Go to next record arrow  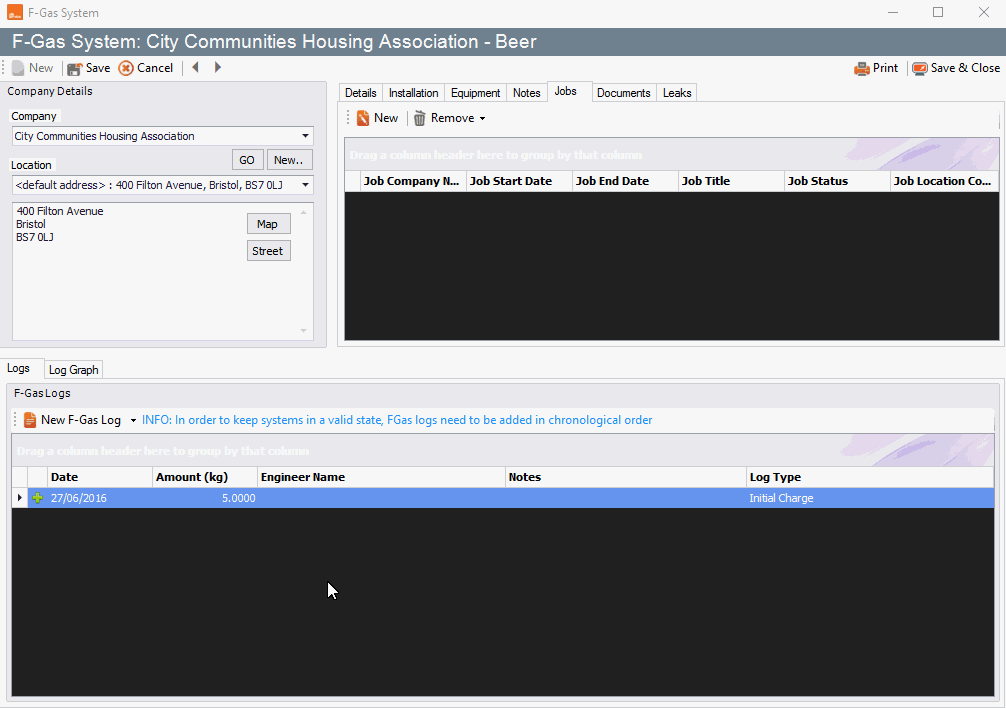(x=218, y=68)
